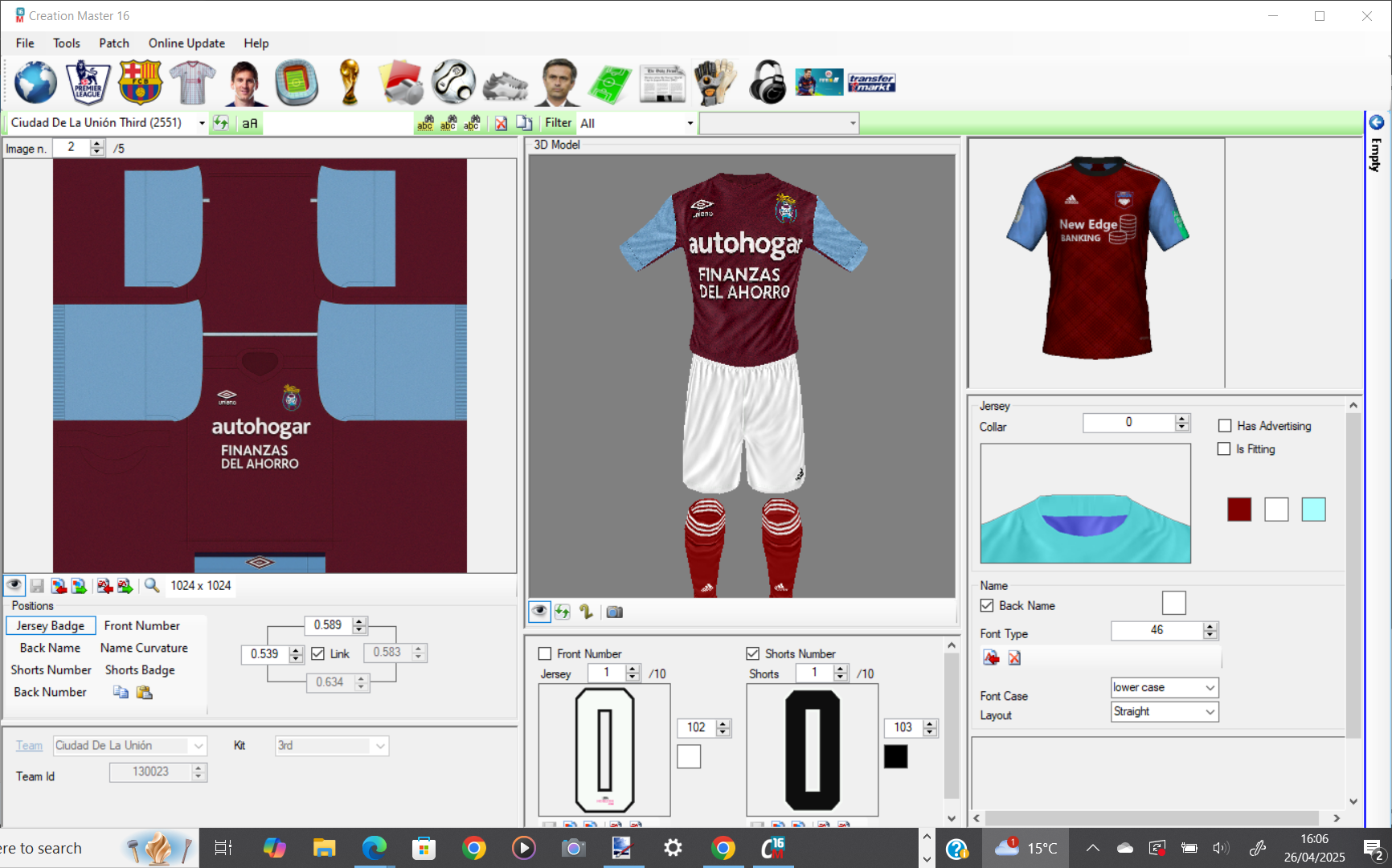Select the Jersey Badge position button
The image size is (1392, 868).
[x=51, y=625]
